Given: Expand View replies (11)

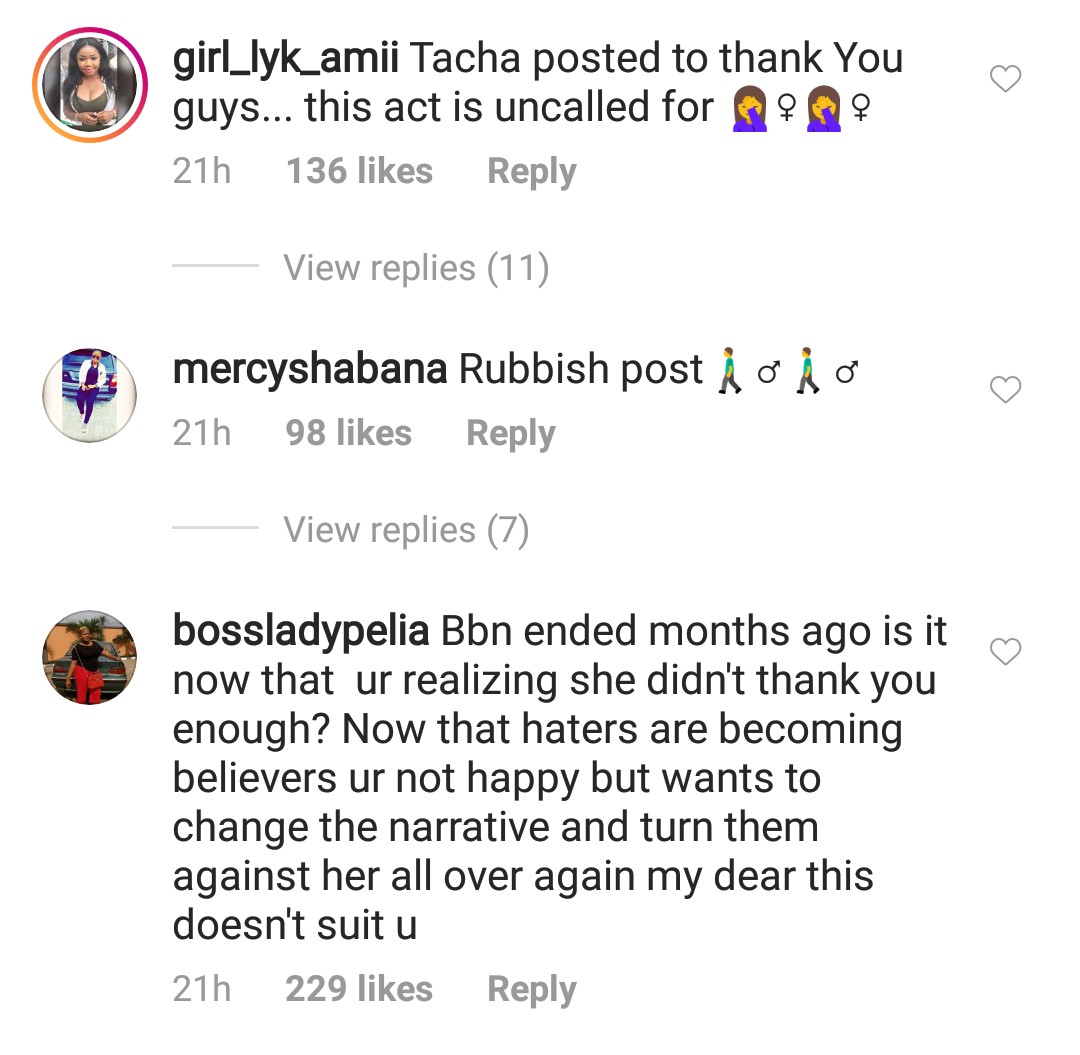Looking at the screenshot, I should pos(416,268).
